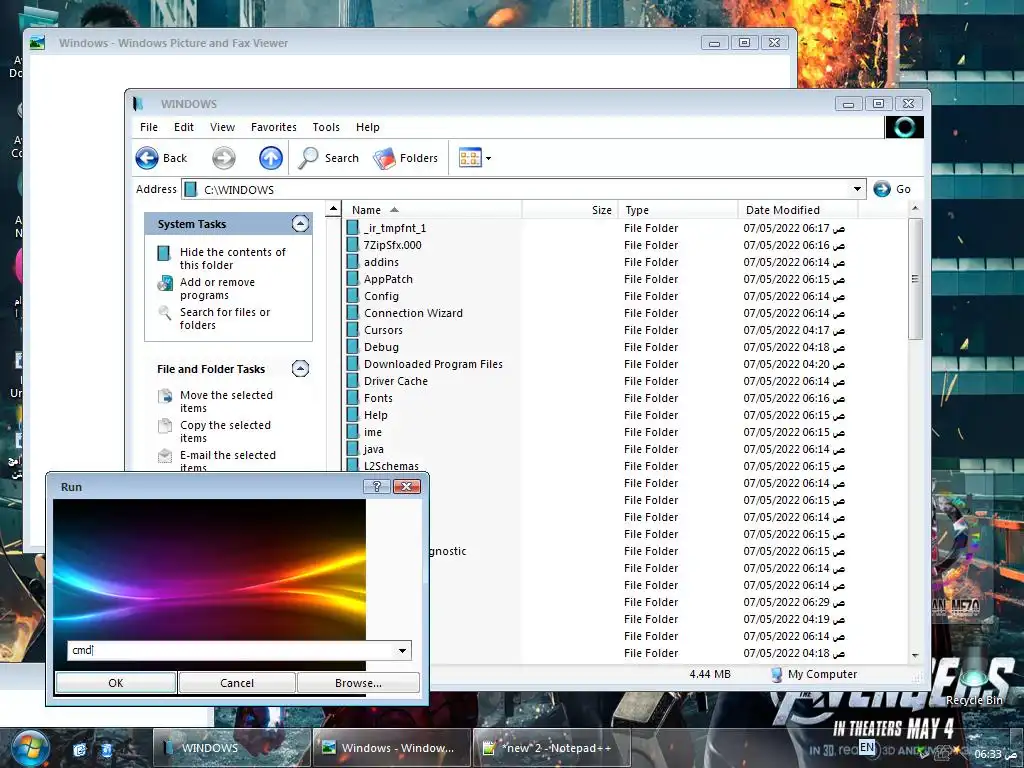Select the L2Schemas folder name
Screen dimensions: 1024x768
pos(391,466)
